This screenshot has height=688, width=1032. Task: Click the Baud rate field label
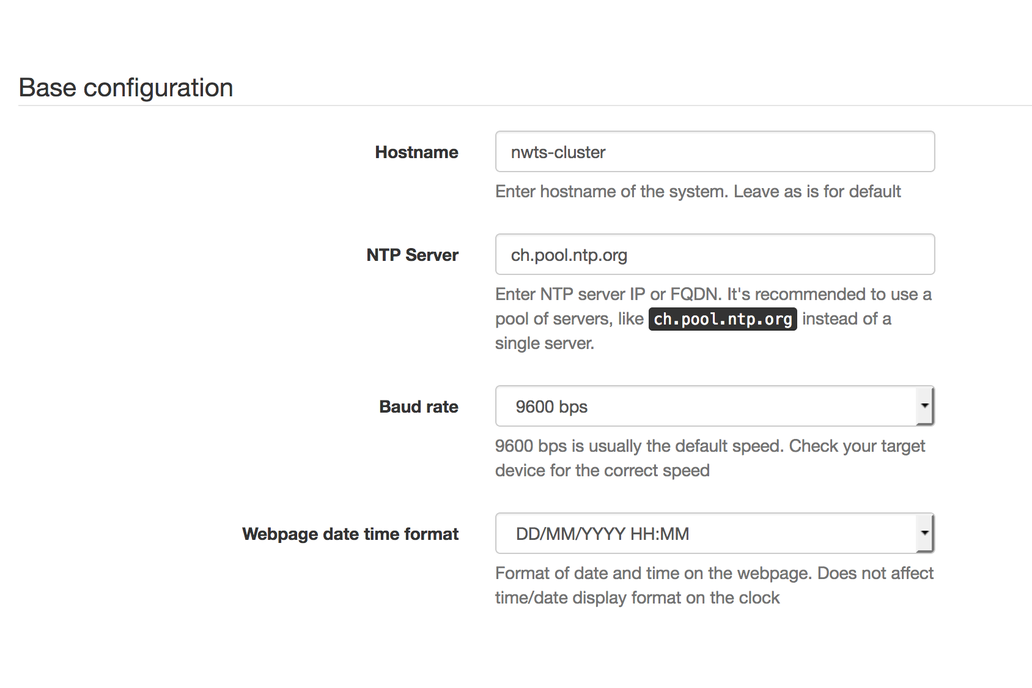tap(418, 407)
